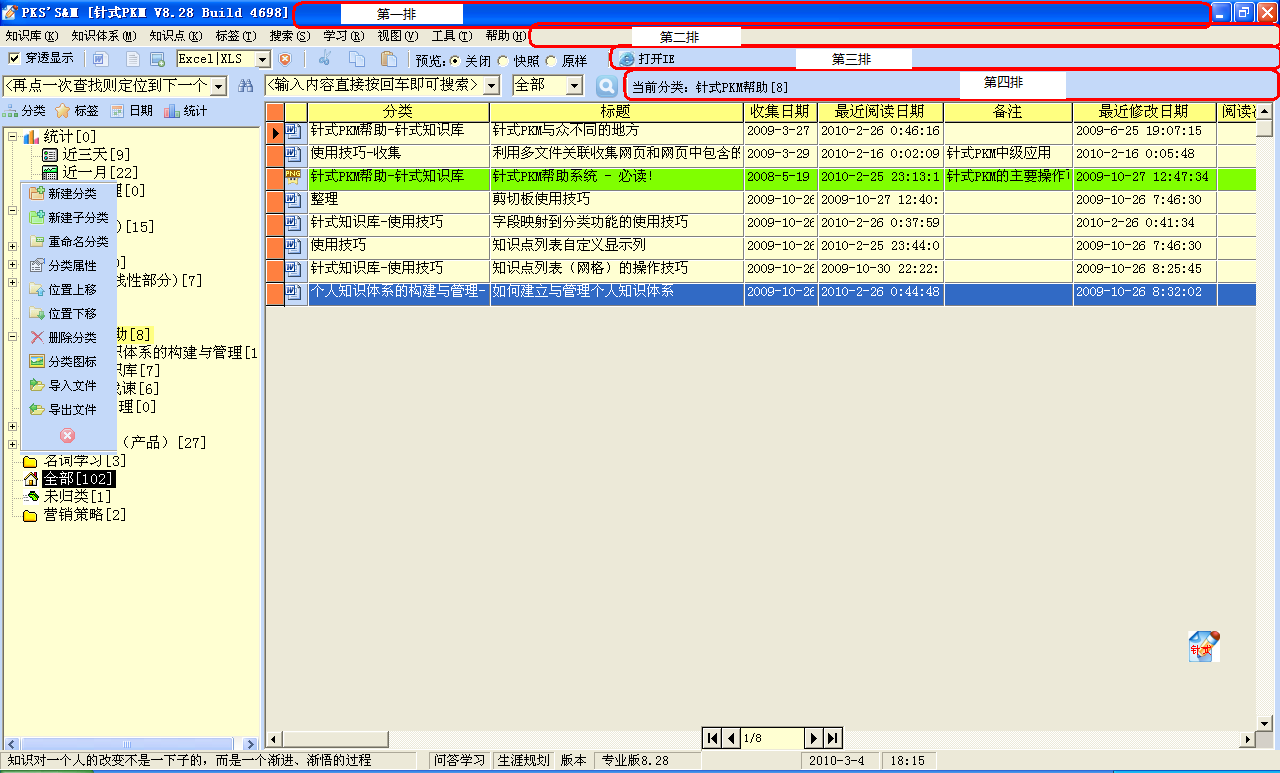Screen dimensions: 1280x773
Task: Collapse the 统计 tree node
Action: point(12,137)
